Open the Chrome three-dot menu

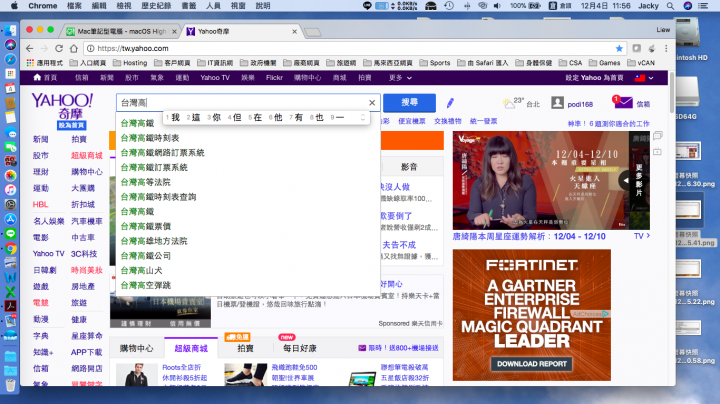coord(666,48)
